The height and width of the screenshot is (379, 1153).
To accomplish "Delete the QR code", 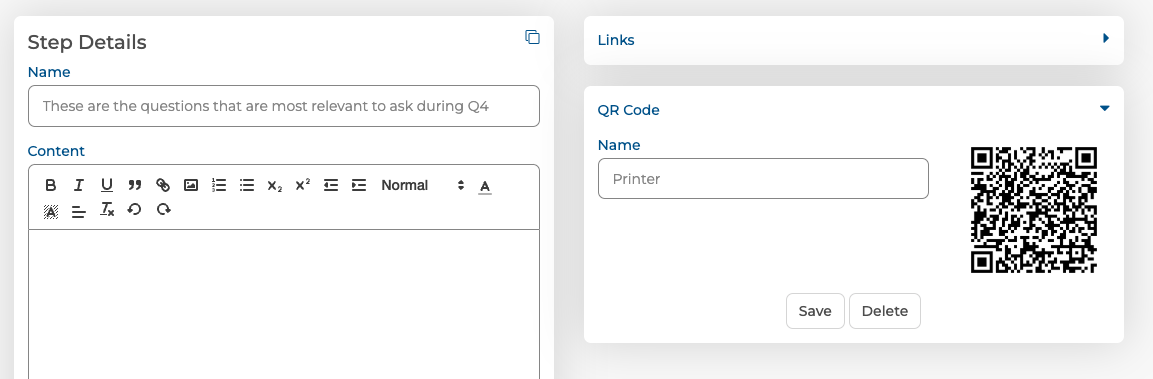I will click(885, 311).
